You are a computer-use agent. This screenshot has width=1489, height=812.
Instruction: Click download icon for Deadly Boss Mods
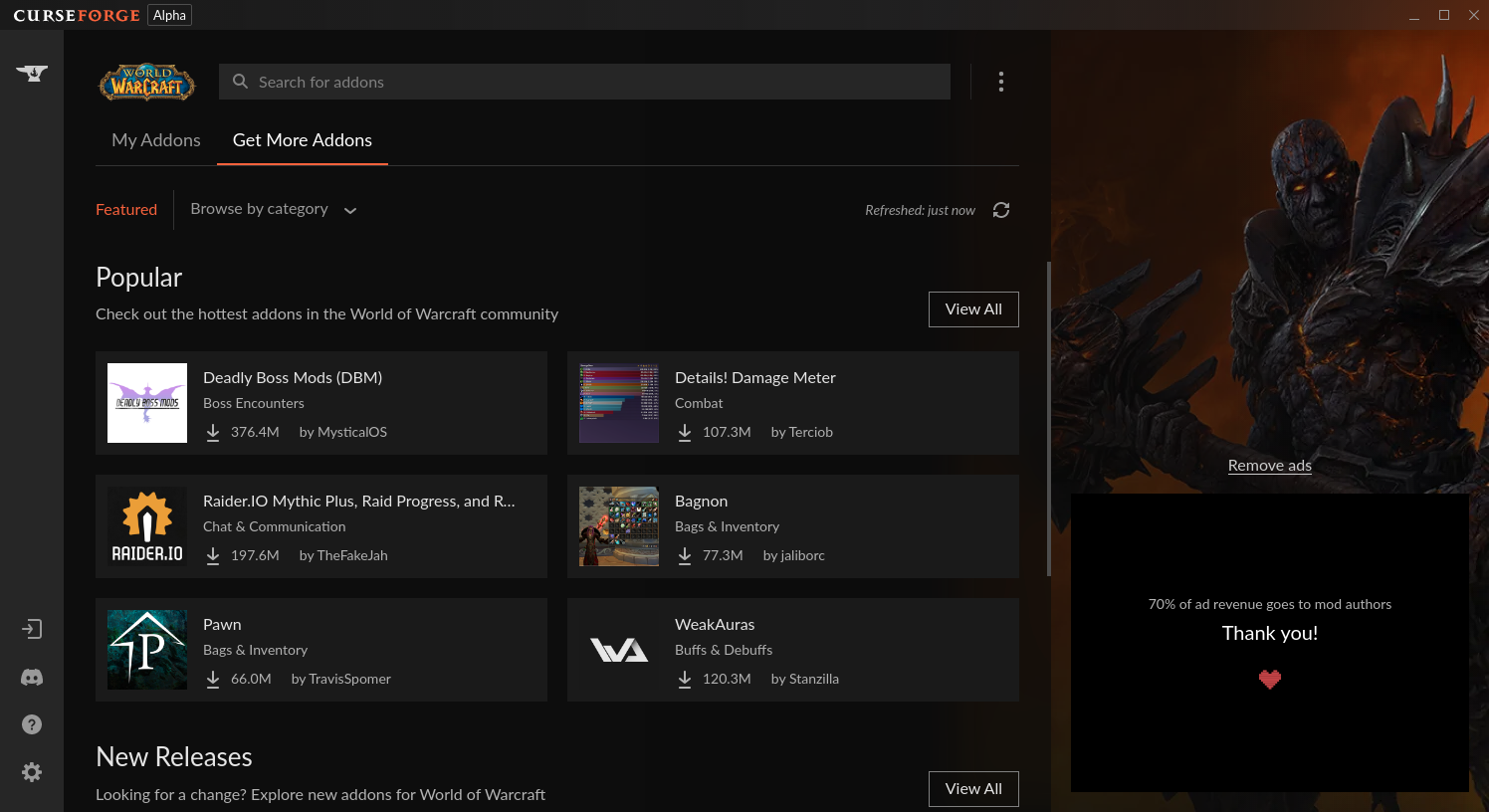pos(213,432)
